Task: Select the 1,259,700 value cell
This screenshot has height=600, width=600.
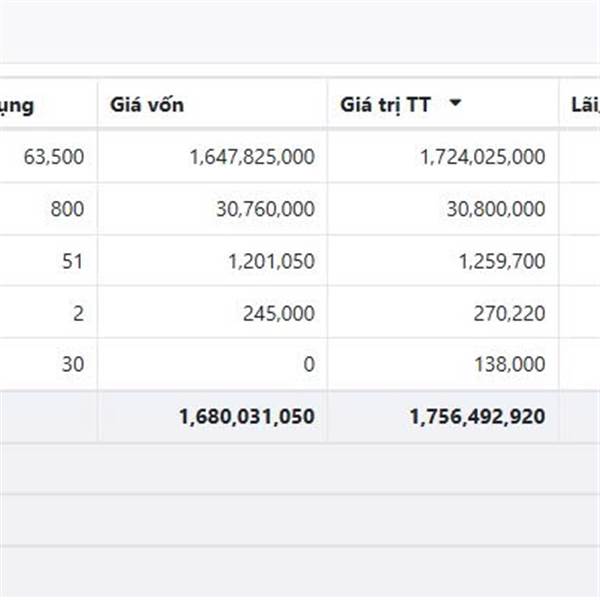Action: pos(443,261)
